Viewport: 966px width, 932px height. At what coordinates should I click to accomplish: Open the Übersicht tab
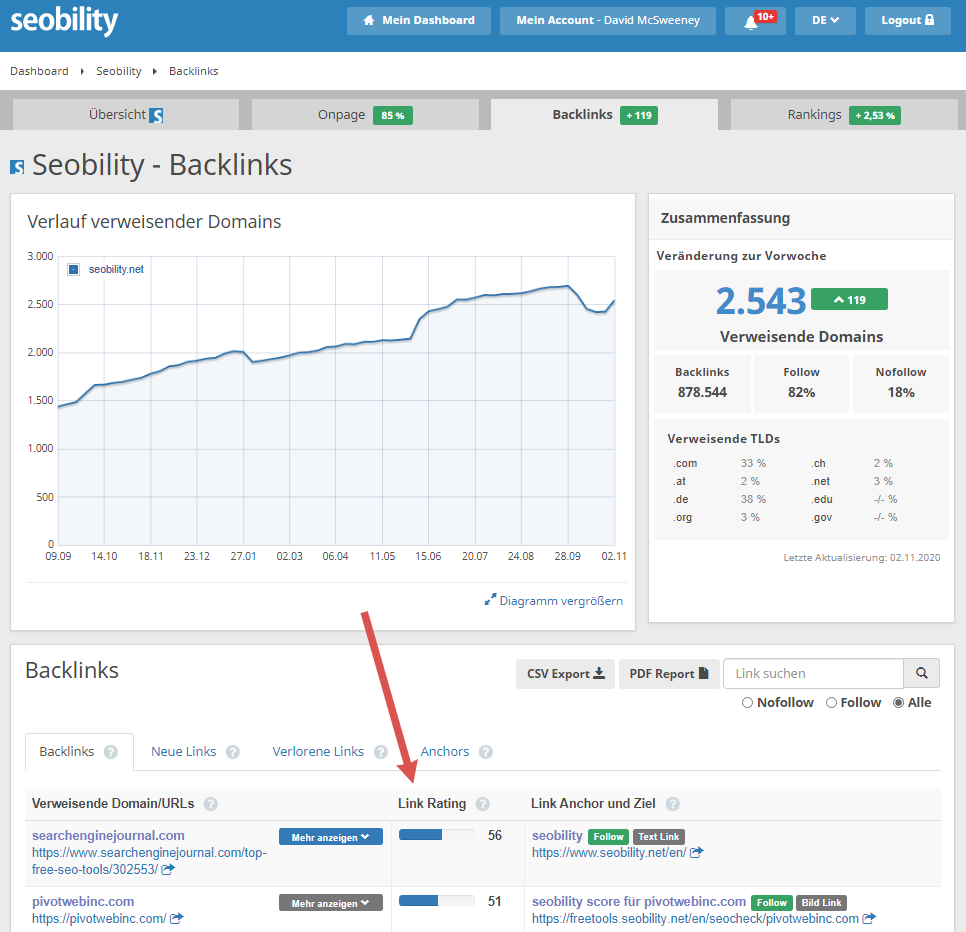(126, 115)
